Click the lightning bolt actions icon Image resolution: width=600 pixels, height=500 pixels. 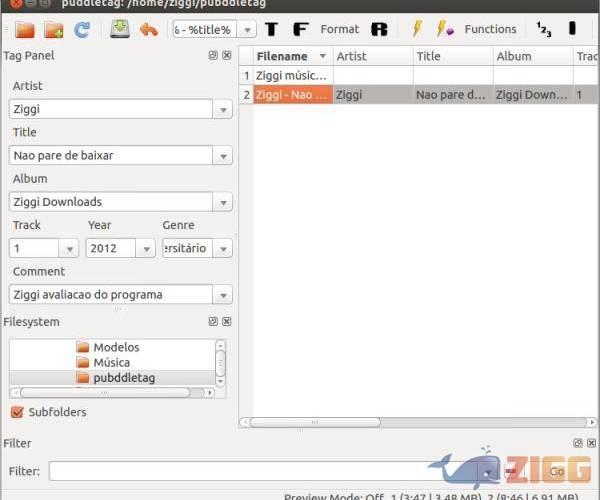pos(418,29)
